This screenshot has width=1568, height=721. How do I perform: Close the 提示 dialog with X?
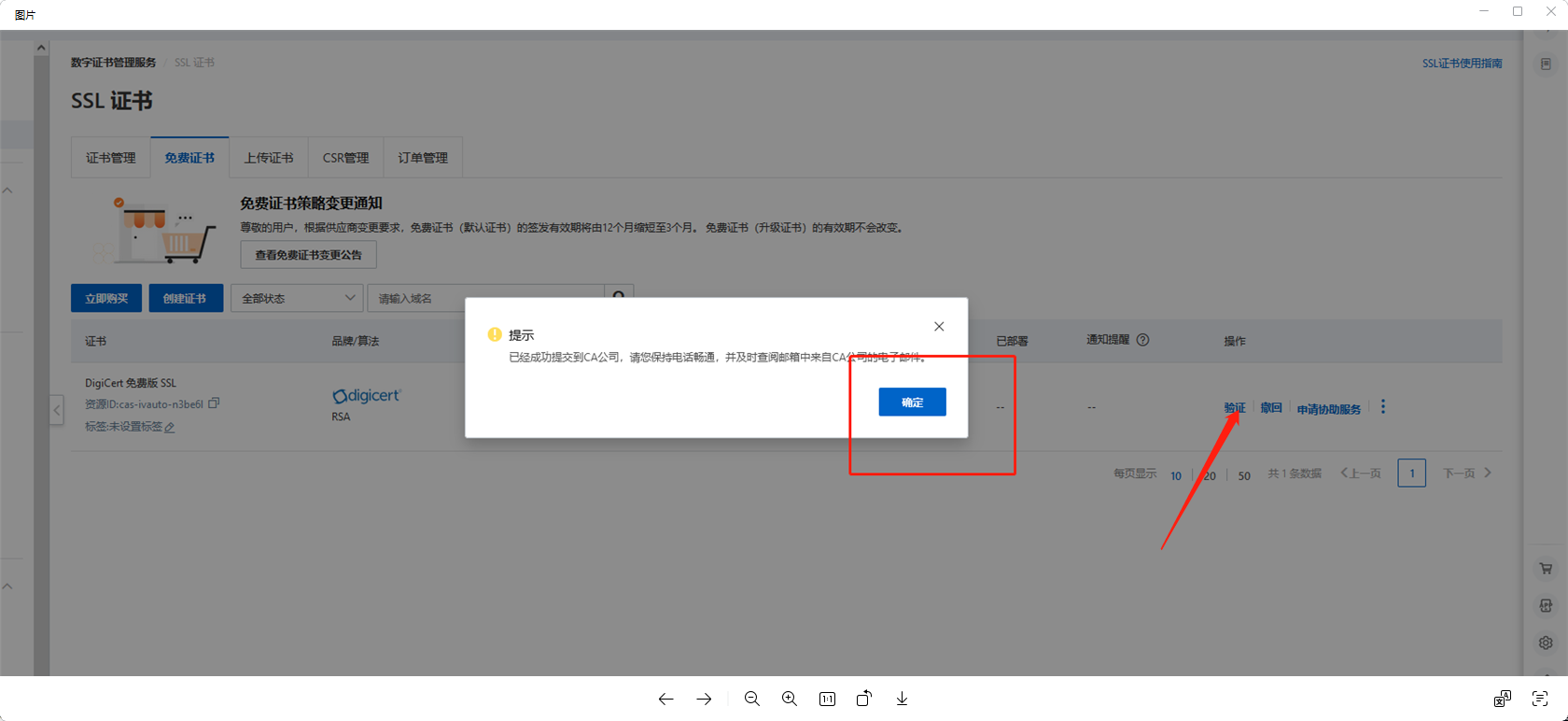pos(939,326)
